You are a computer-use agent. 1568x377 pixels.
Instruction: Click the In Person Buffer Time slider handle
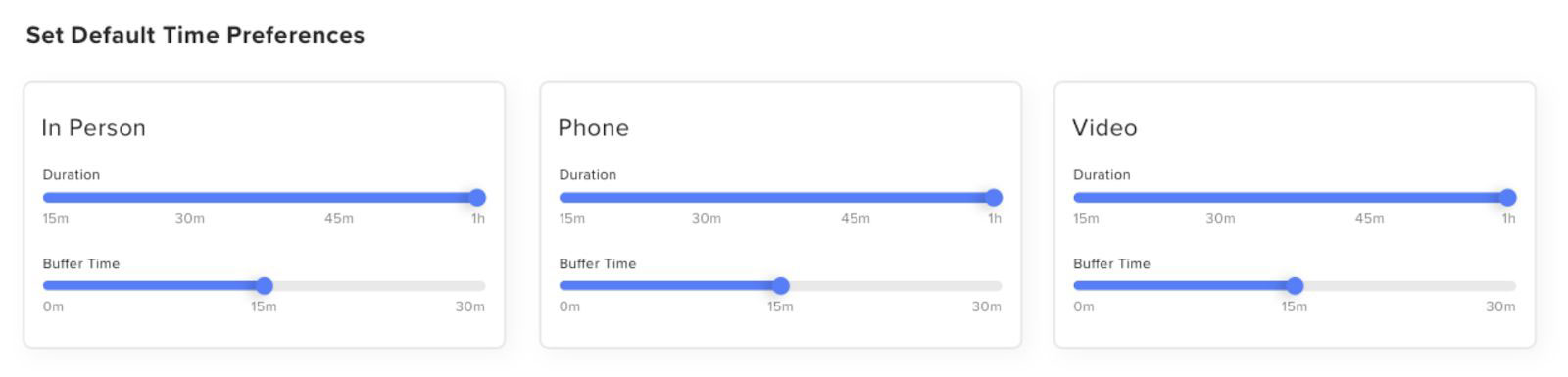(264, 286)
